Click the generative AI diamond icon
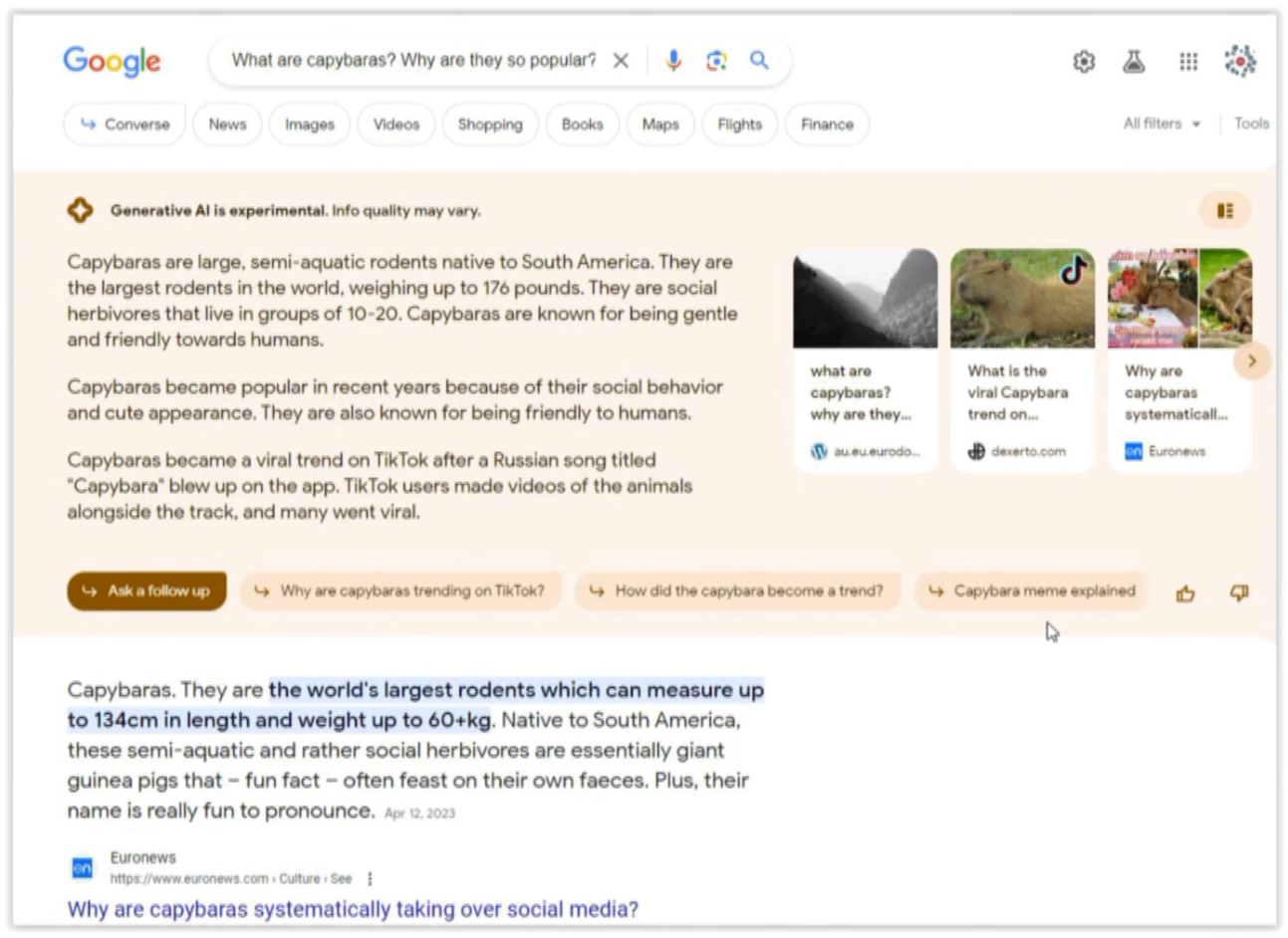This screenshot has height=938, width=1288. coord(80,210)
